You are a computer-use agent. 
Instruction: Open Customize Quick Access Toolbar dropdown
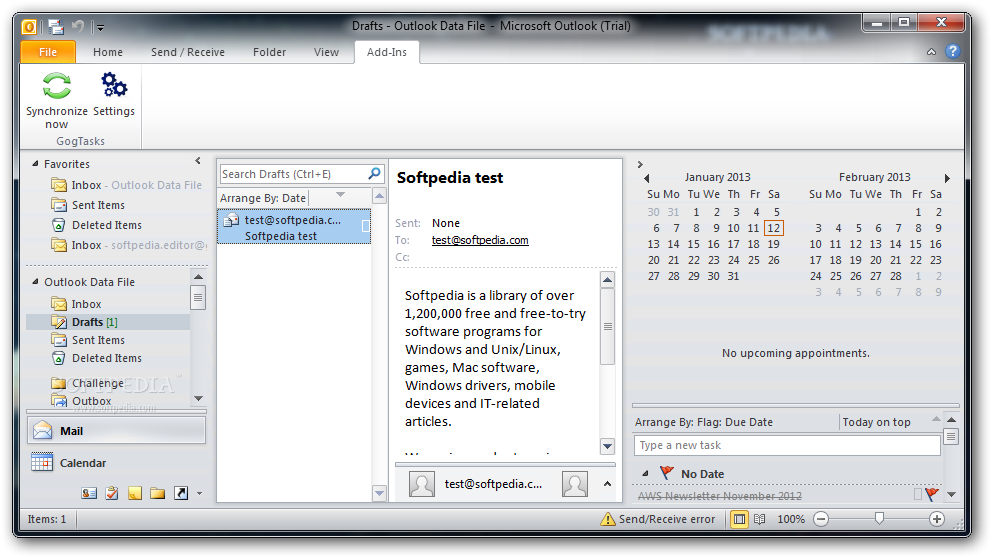(100, 27)
